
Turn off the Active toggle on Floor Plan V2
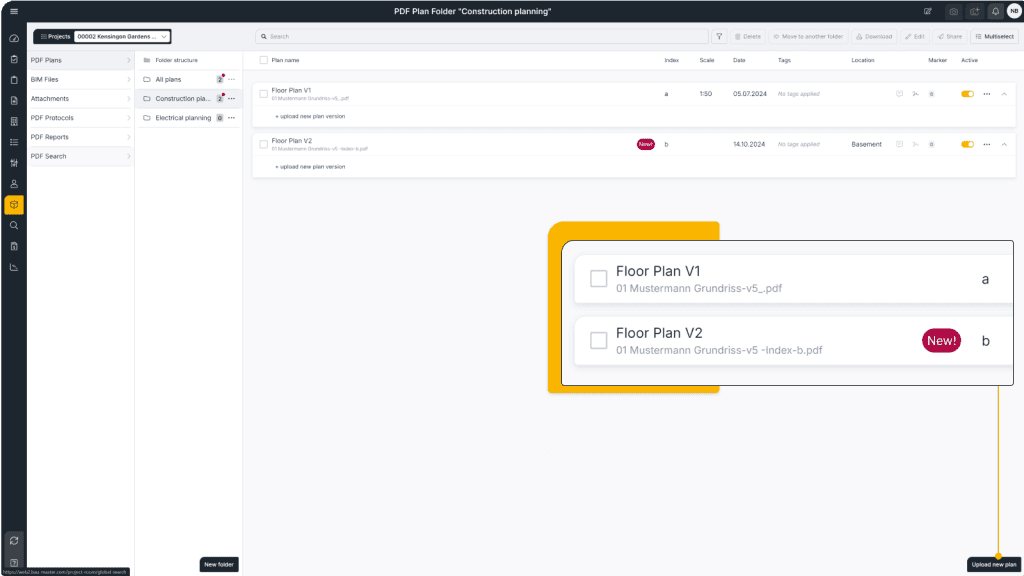click(967, 144)
